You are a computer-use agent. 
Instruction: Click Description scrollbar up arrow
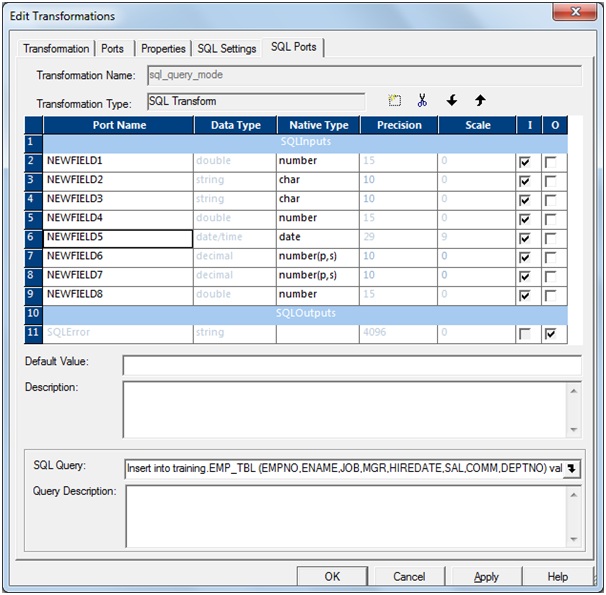574,391
